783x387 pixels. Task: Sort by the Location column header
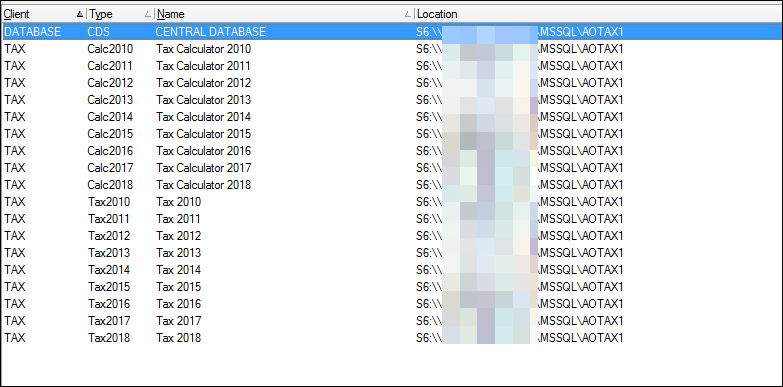(x=598, y=14)
